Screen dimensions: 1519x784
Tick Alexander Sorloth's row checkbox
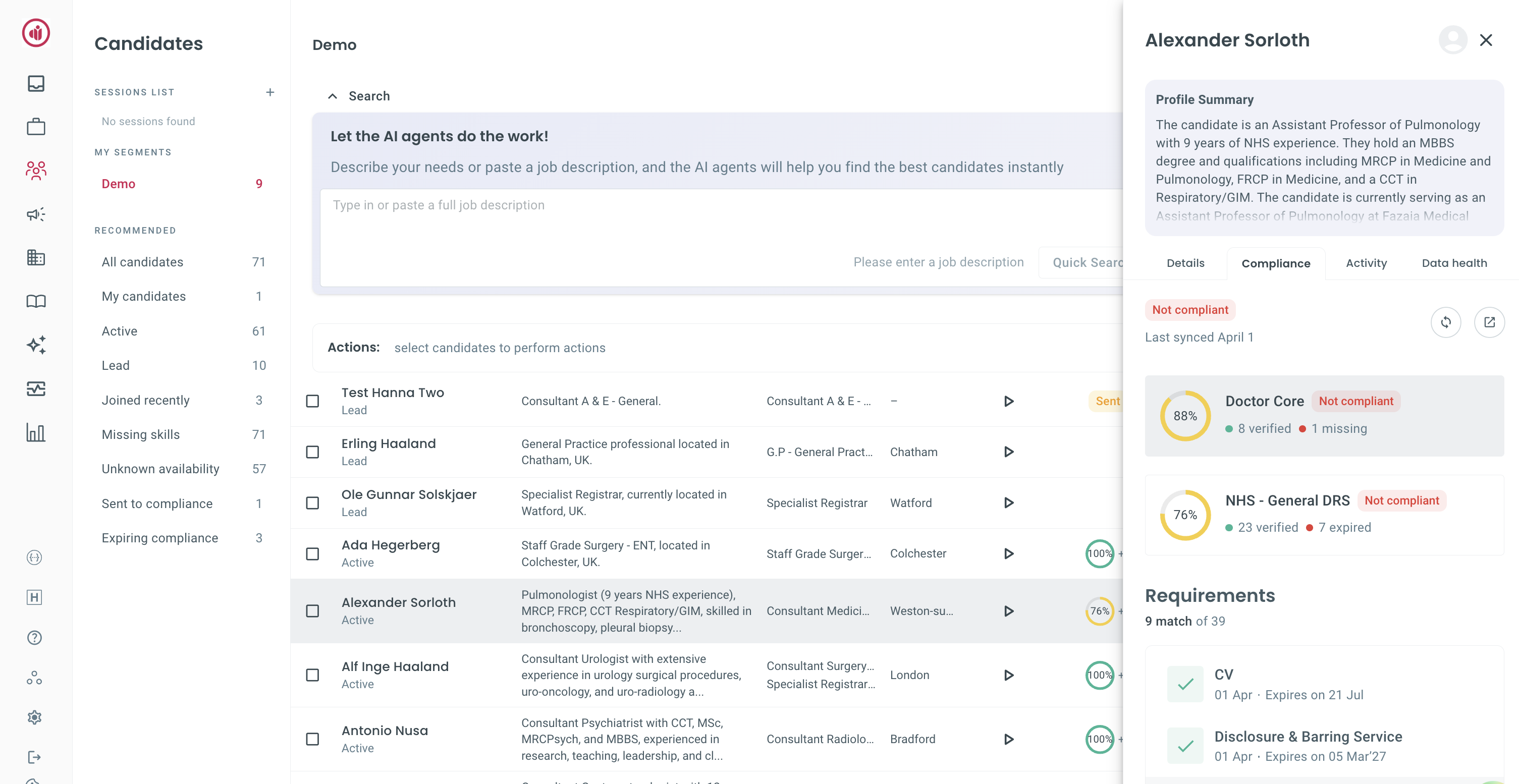(x=312, y=611)
